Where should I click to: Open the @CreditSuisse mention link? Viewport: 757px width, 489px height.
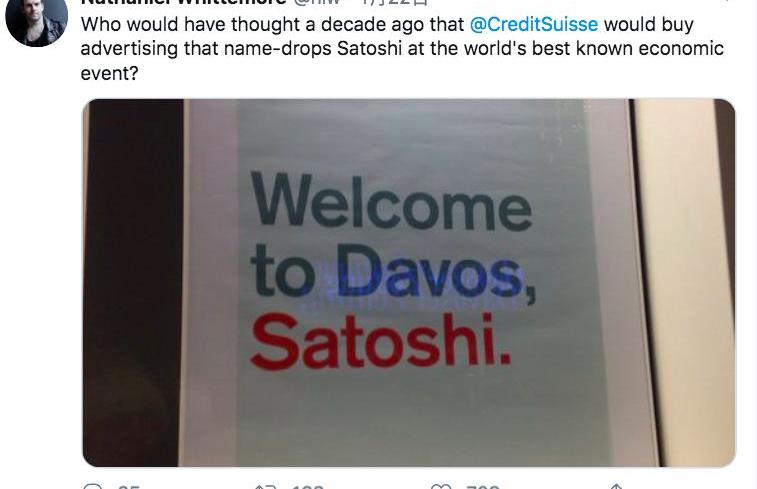(x=533, y=24)
